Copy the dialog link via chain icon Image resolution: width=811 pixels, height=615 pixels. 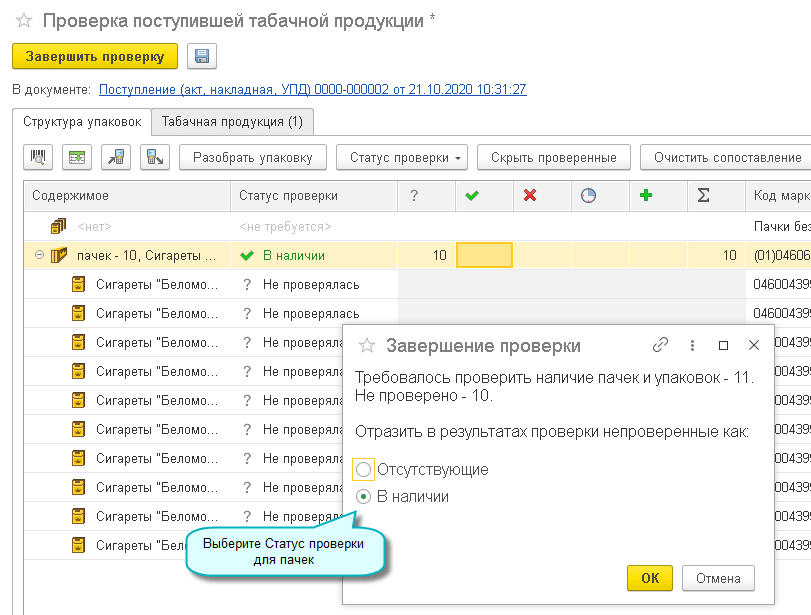point(660,345)
